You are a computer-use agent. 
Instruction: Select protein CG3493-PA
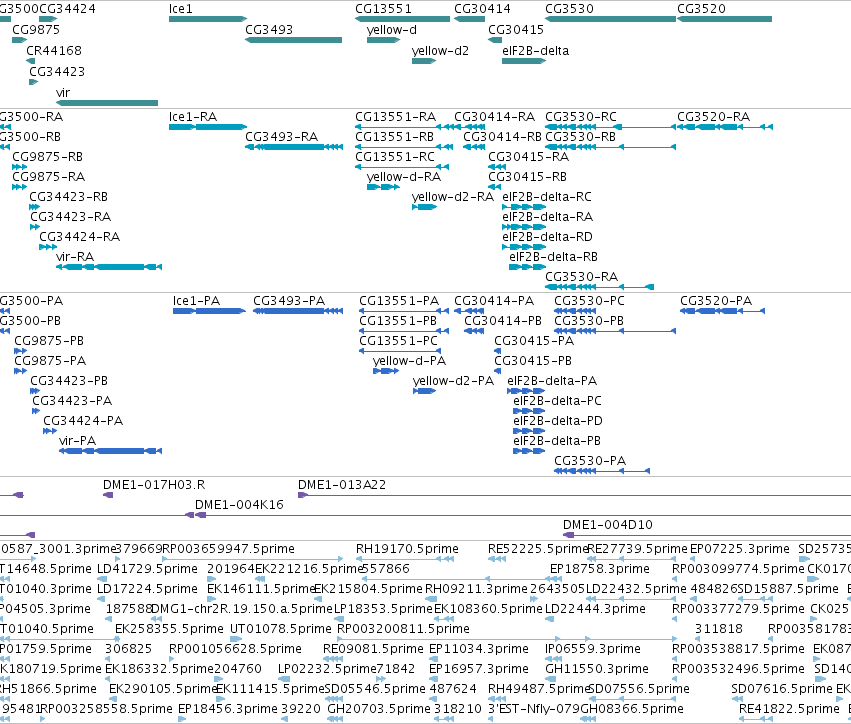289,301
